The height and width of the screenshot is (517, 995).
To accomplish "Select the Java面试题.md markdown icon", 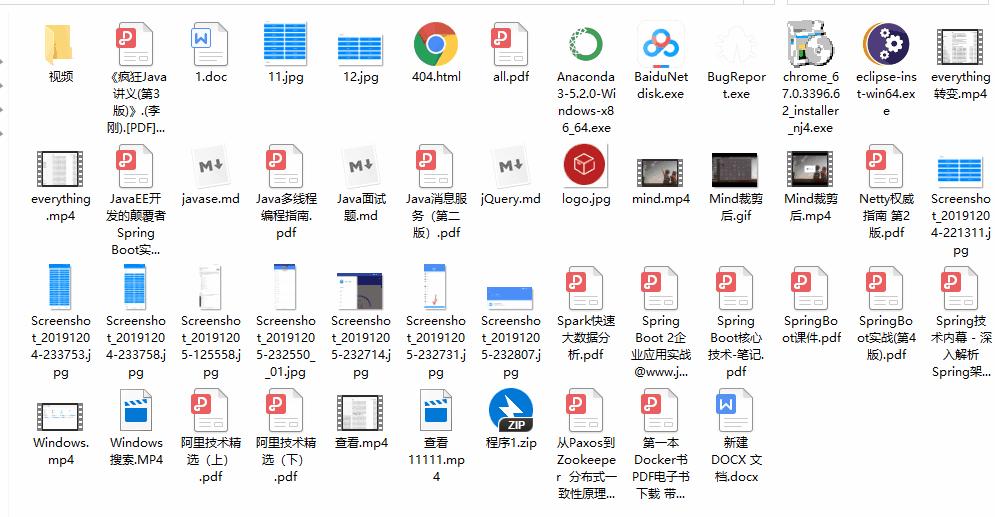I will pos(360,166).
